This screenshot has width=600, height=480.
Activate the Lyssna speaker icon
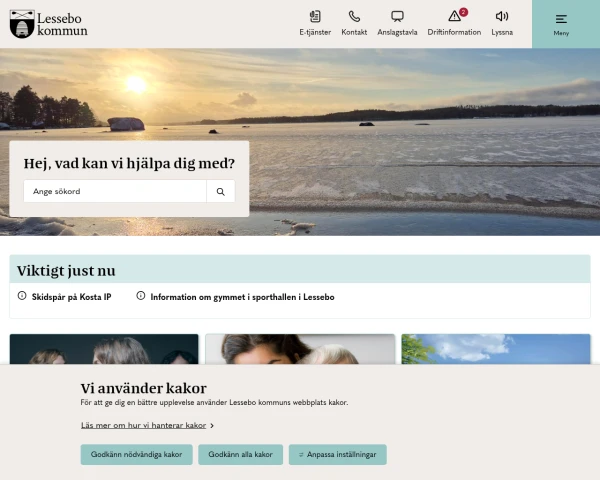point(502,16)
